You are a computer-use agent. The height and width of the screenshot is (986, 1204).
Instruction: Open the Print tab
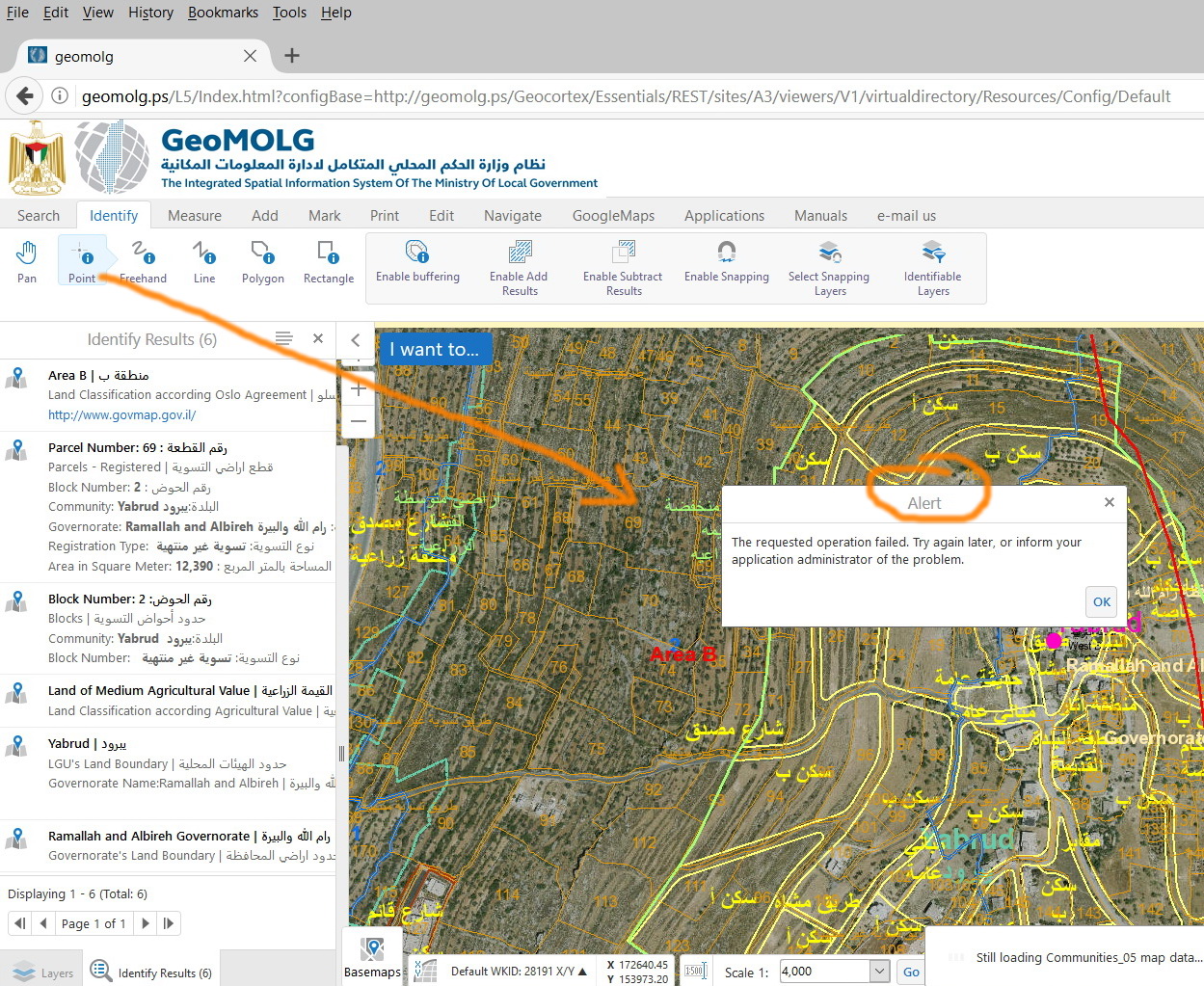pos(385,216)
